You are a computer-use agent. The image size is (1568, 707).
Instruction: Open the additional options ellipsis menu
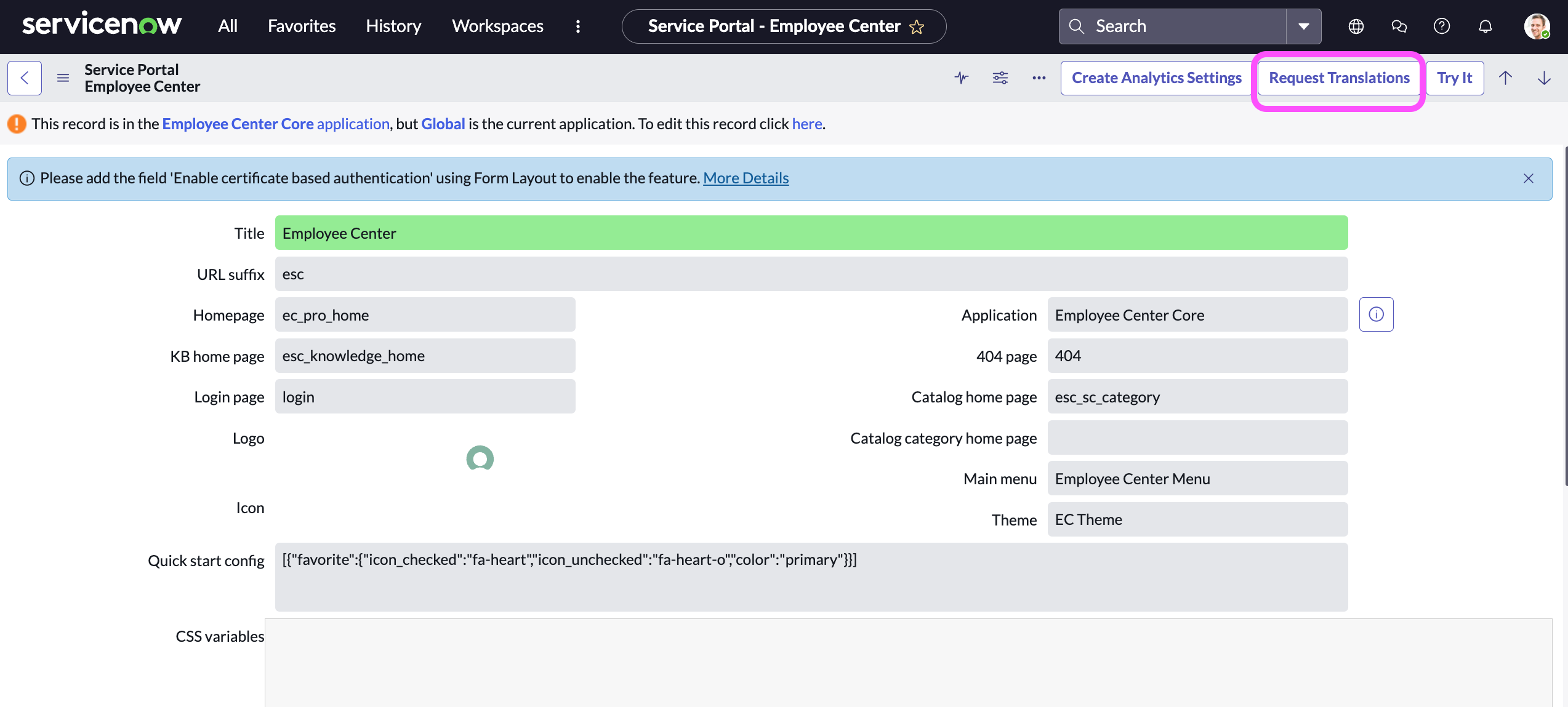point(1039,78)
